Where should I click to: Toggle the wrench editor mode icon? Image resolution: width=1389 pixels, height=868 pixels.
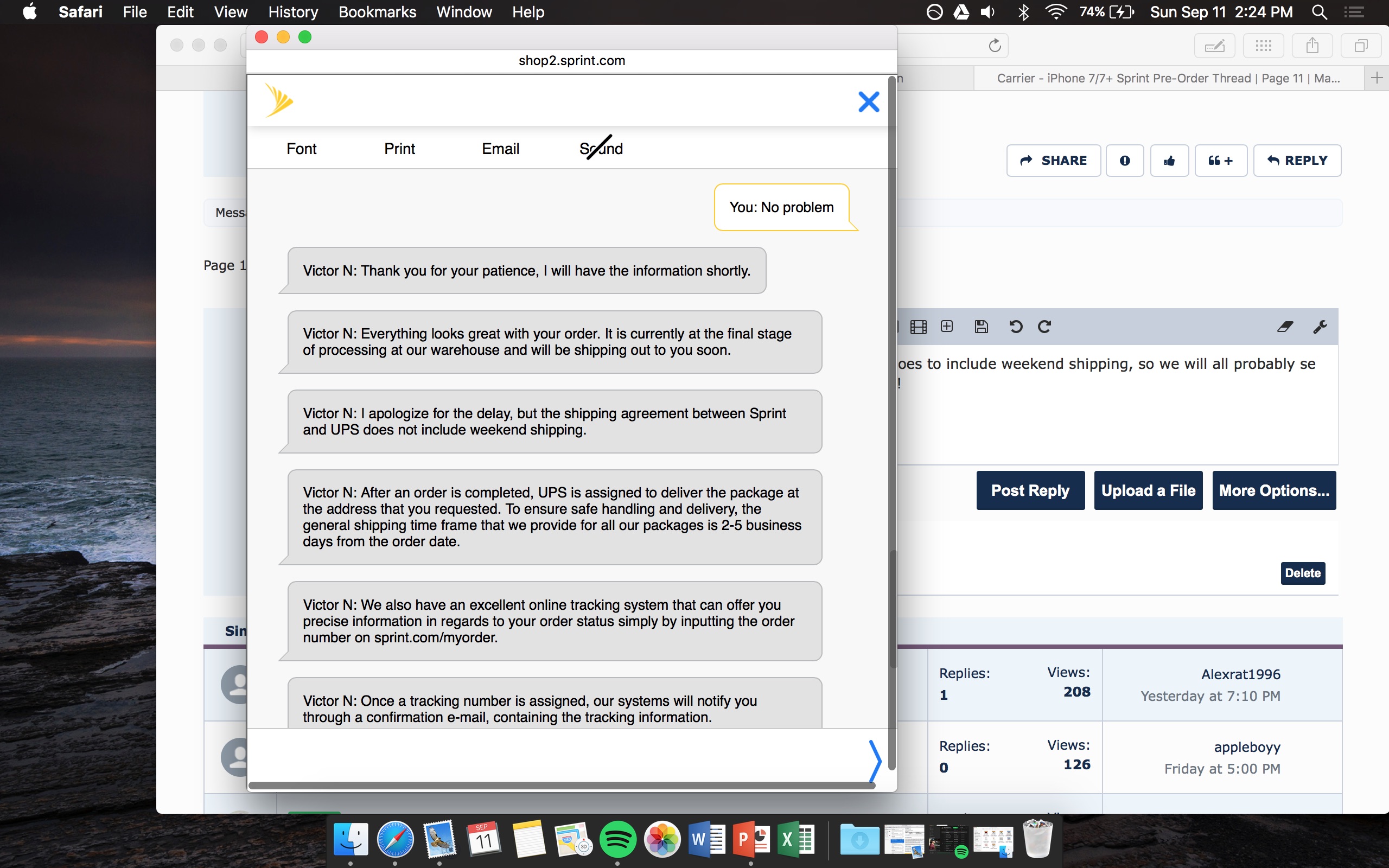(x=1320, y=327)
